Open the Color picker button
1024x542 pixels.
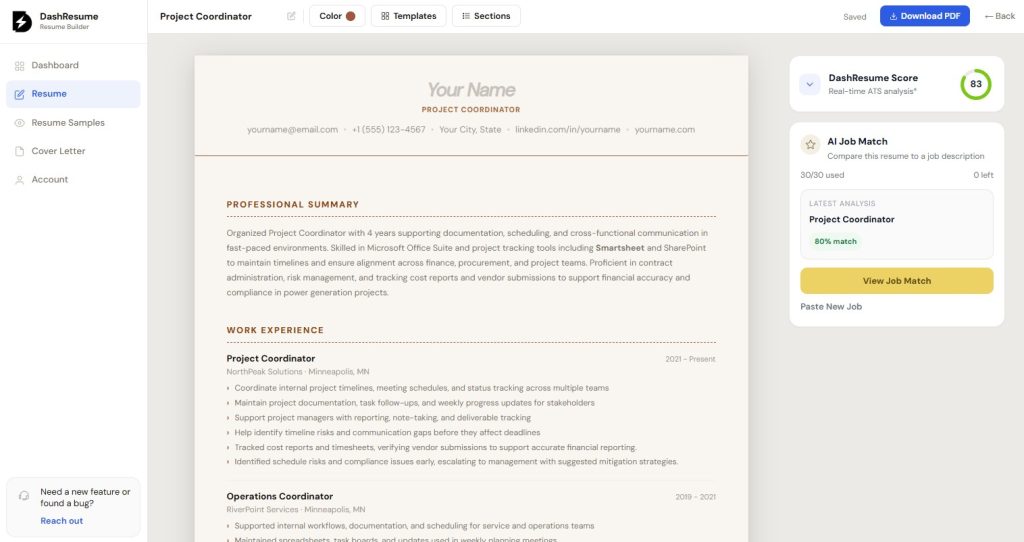pyautogui.click(x=337, y=16)
